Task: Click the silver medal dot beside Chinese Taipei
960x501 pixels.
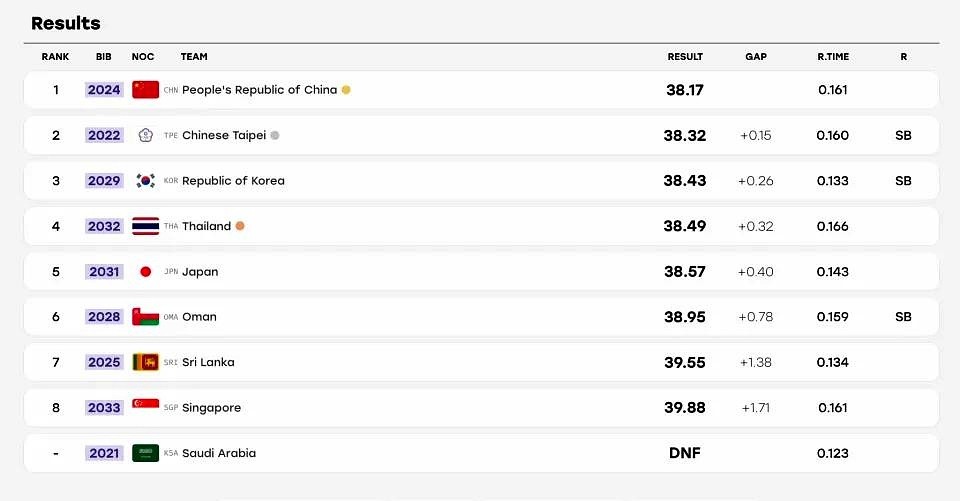Action: 275,135
